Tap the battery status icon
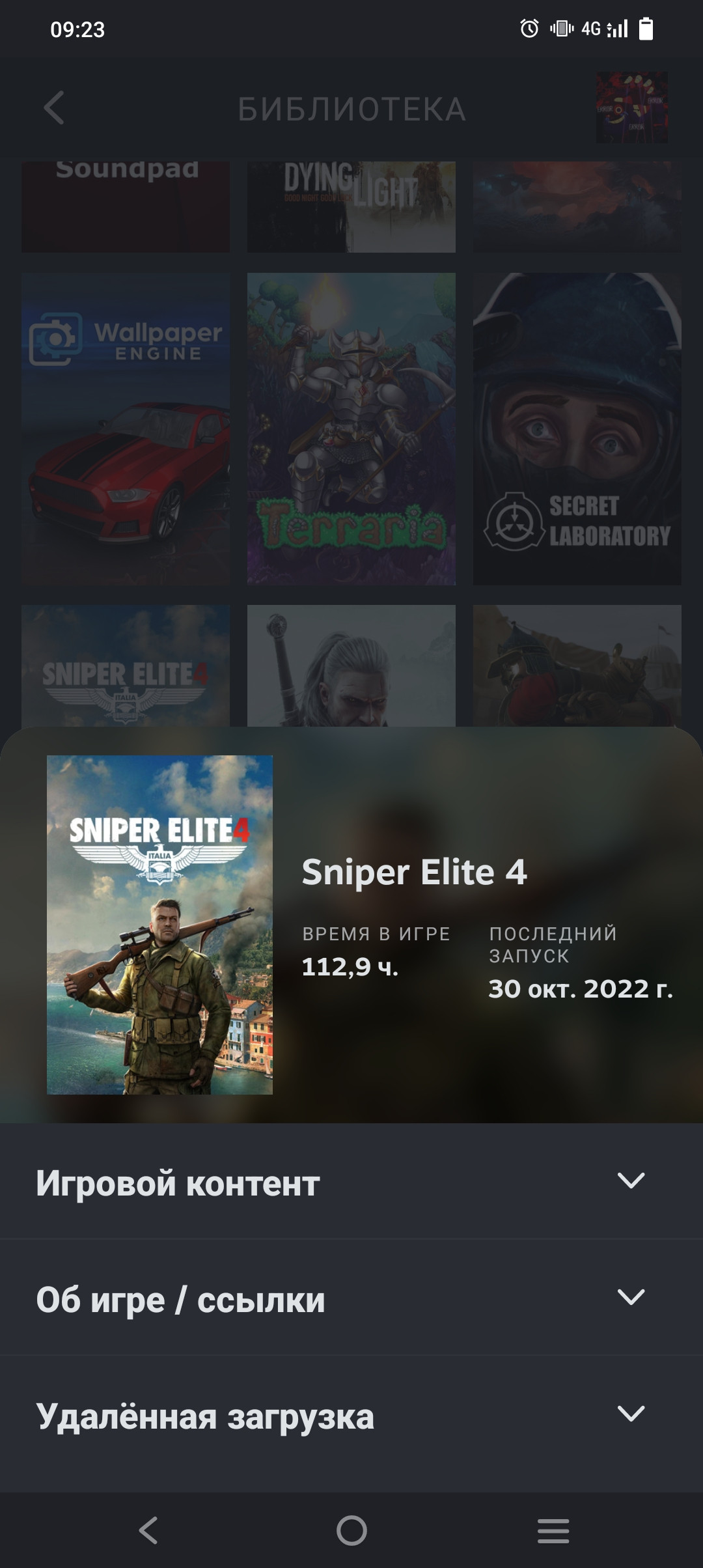703x1568 pixels. 646,29
